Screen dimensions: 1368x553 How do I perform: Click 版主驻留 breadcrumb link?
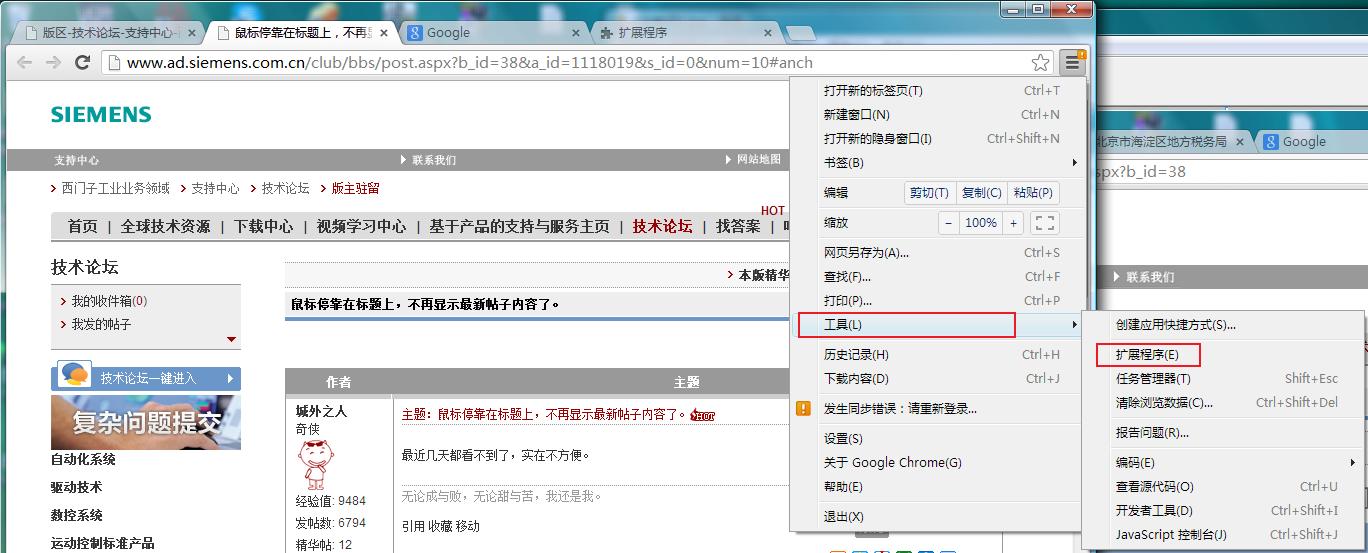pos(355,188)
